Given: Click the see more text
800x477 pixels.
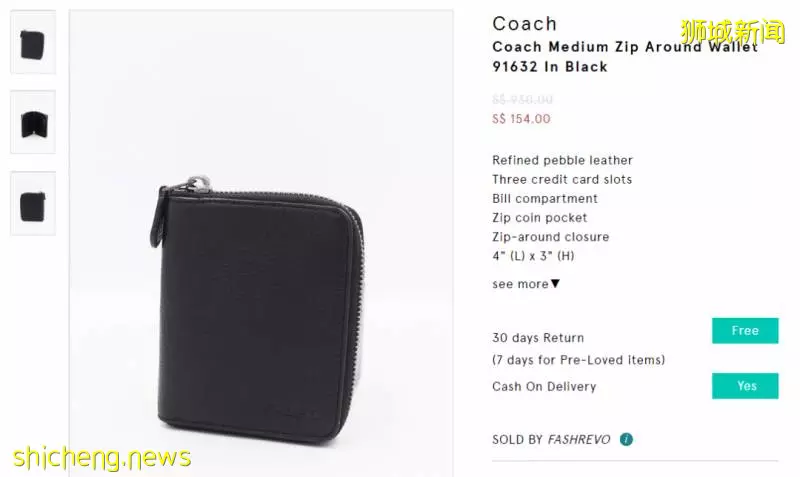Looking at the screenshot, I should (x=520, y=284).
